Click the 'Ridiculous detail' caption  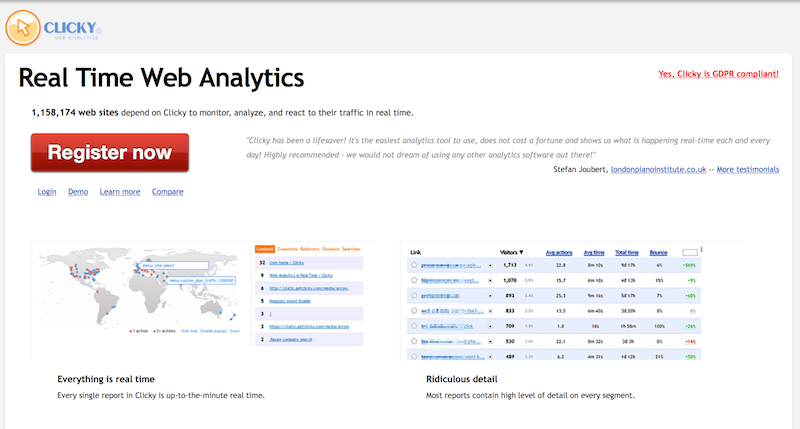462,379
